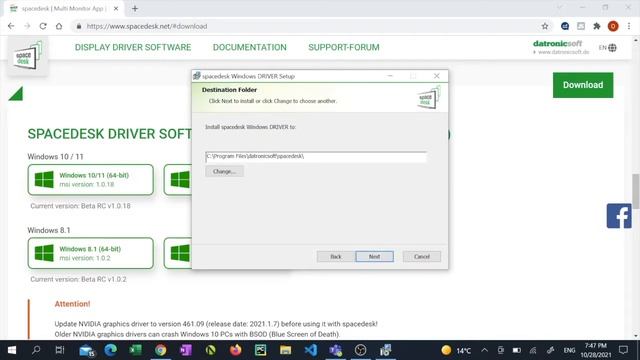
Task: Open File Explorer from the taskbar
Action: [x=285, y=350]
